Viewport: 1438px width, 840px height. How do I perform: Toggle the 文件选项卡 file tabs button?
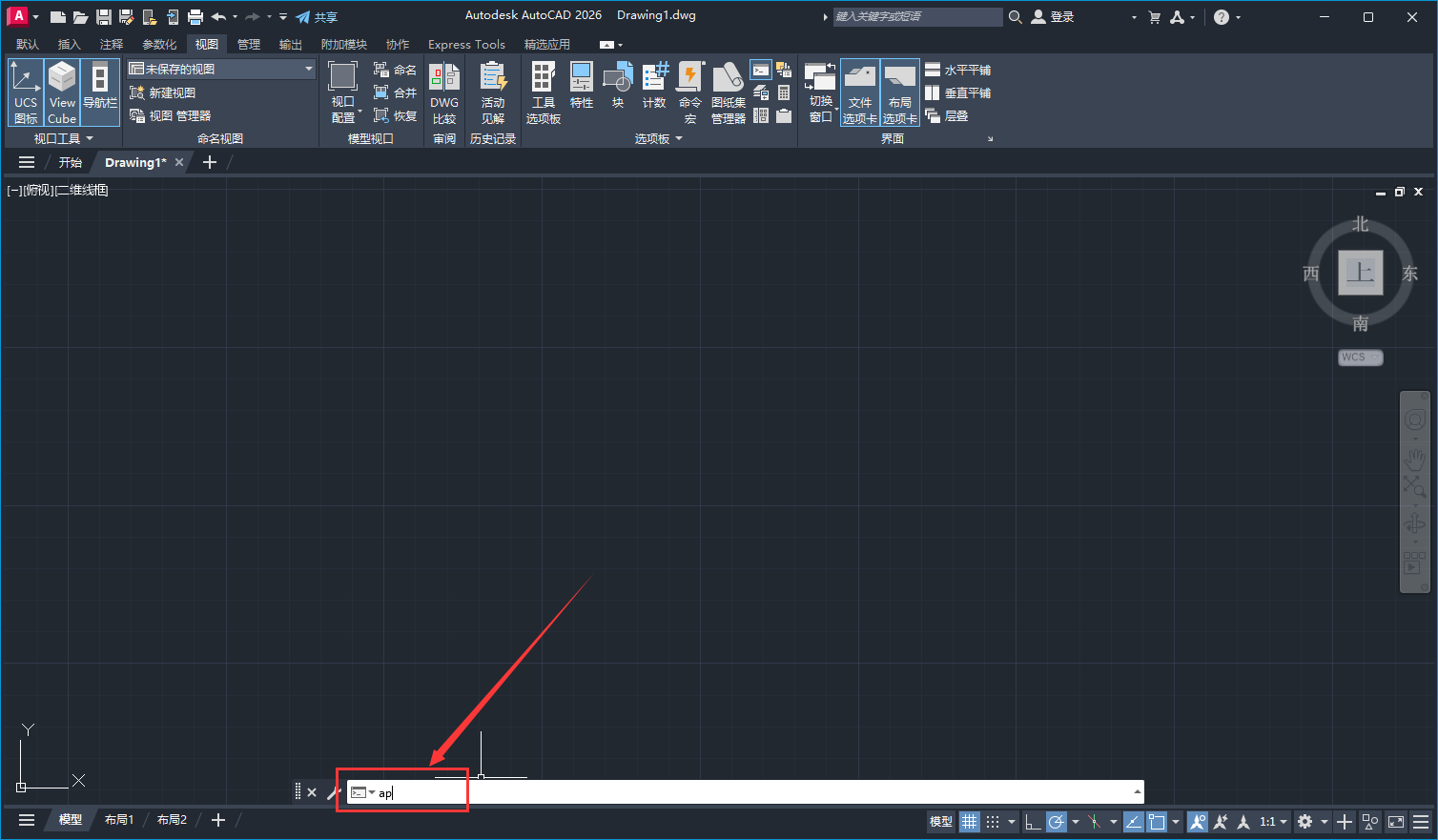860,92
